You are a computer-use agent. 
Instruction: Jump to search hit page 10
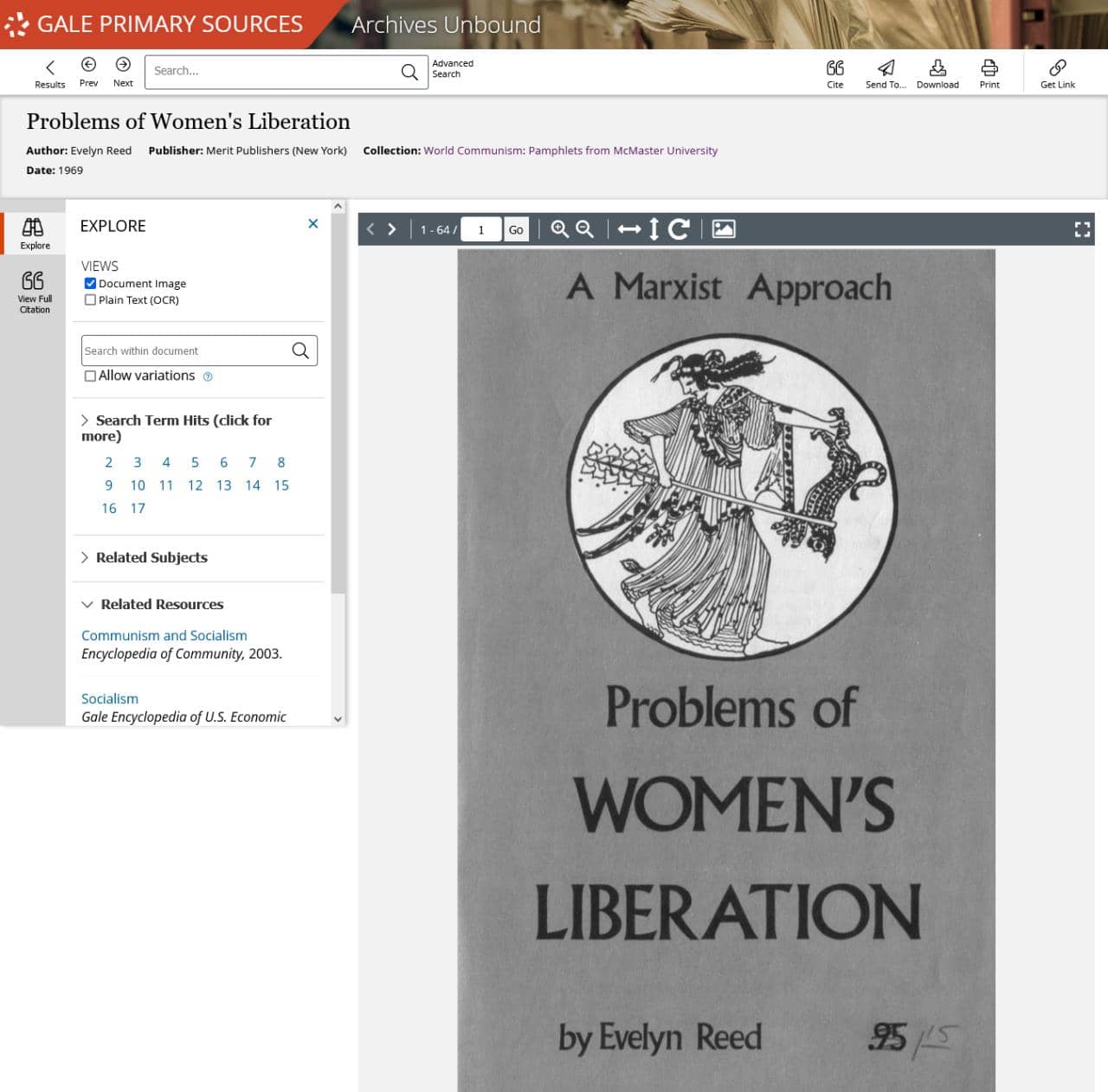click(x=138, y=485)
